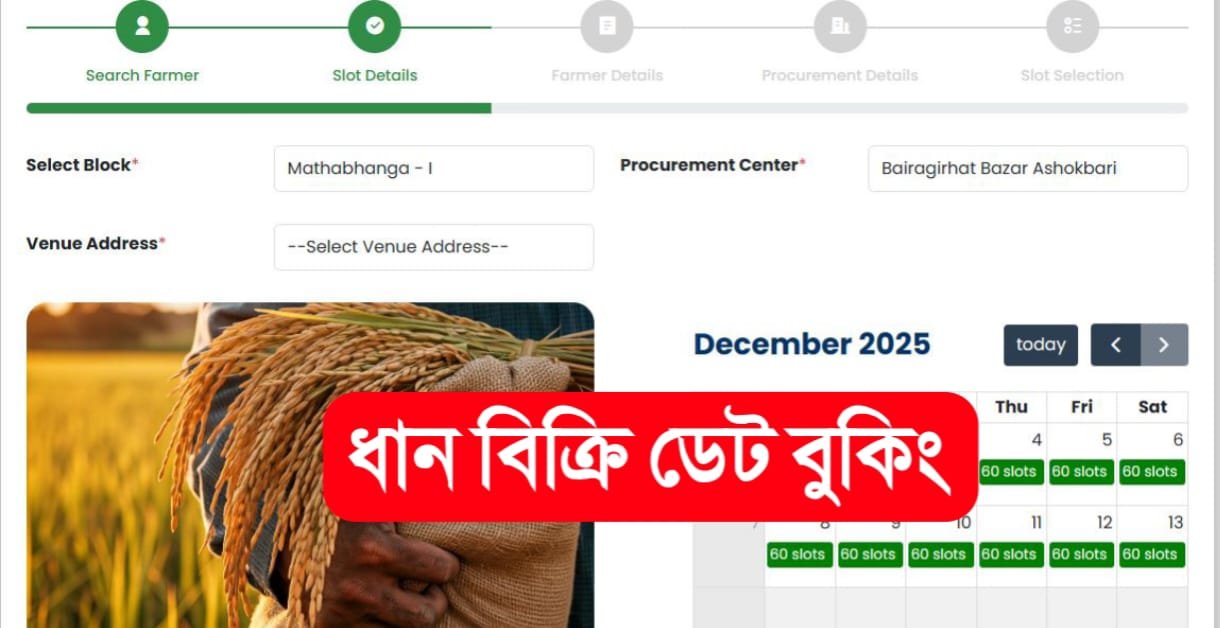
Task: Click the Slot Details checkmark step icon
Action: click(x=374, y=27)
